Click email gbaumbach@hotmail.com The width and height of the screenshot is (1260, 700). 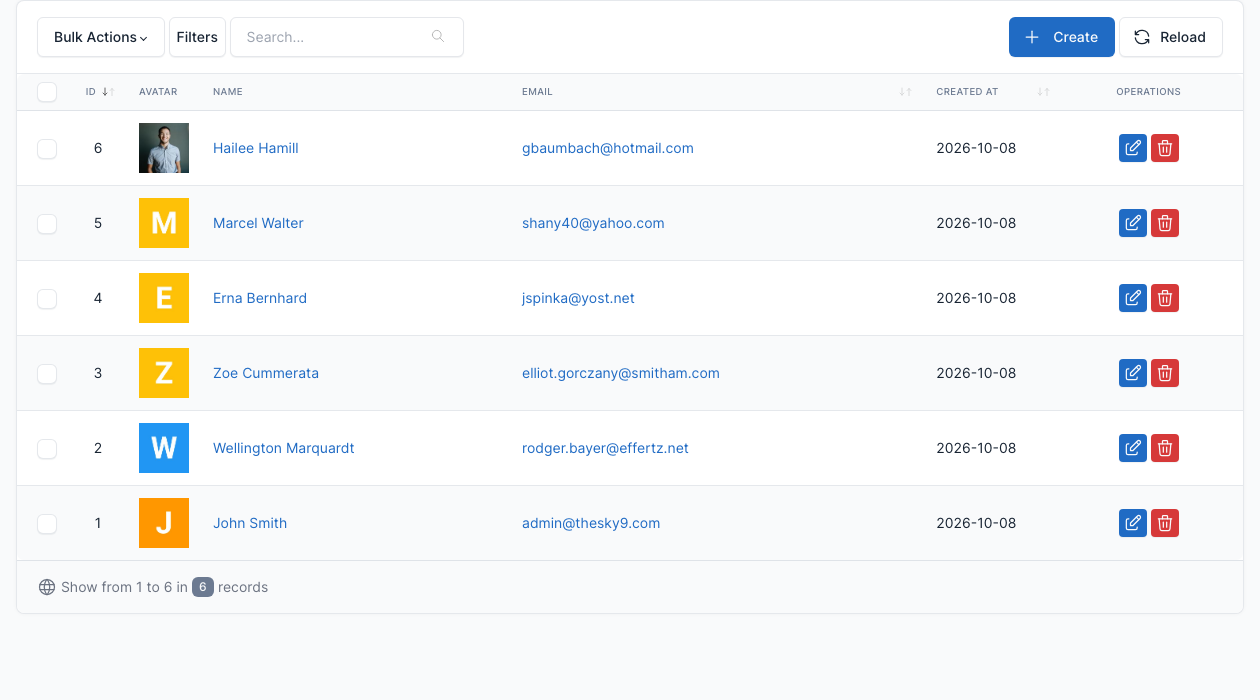(x=608, y=148)
